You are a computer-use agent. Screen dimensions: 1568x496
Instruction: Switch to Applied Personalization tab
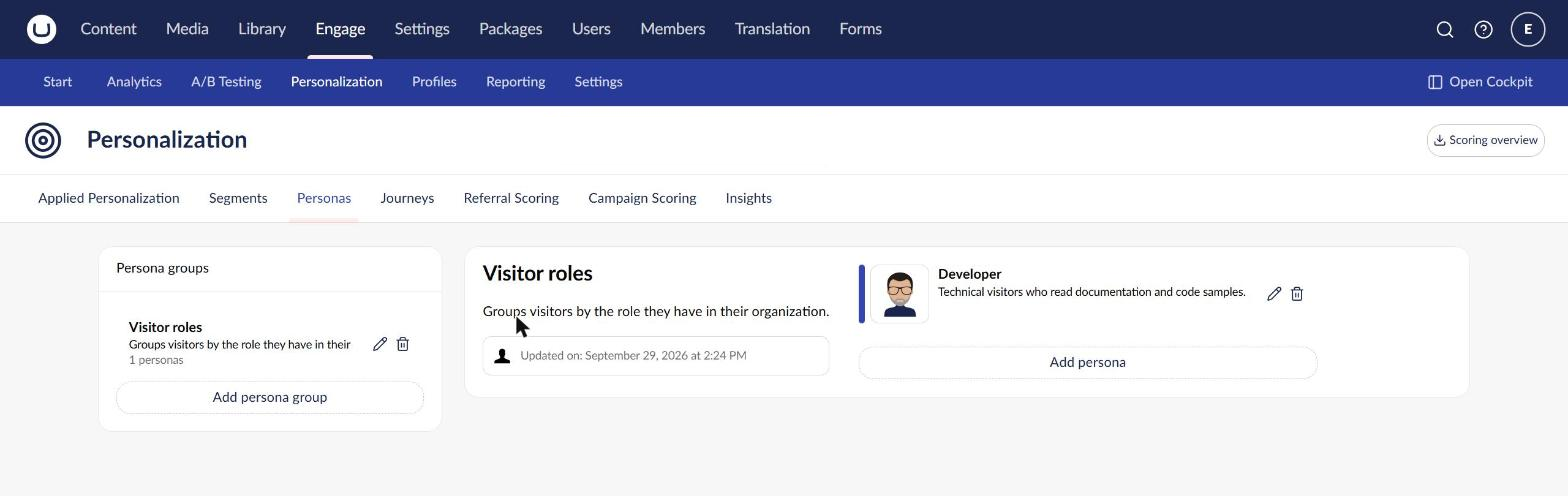[109, 198]
